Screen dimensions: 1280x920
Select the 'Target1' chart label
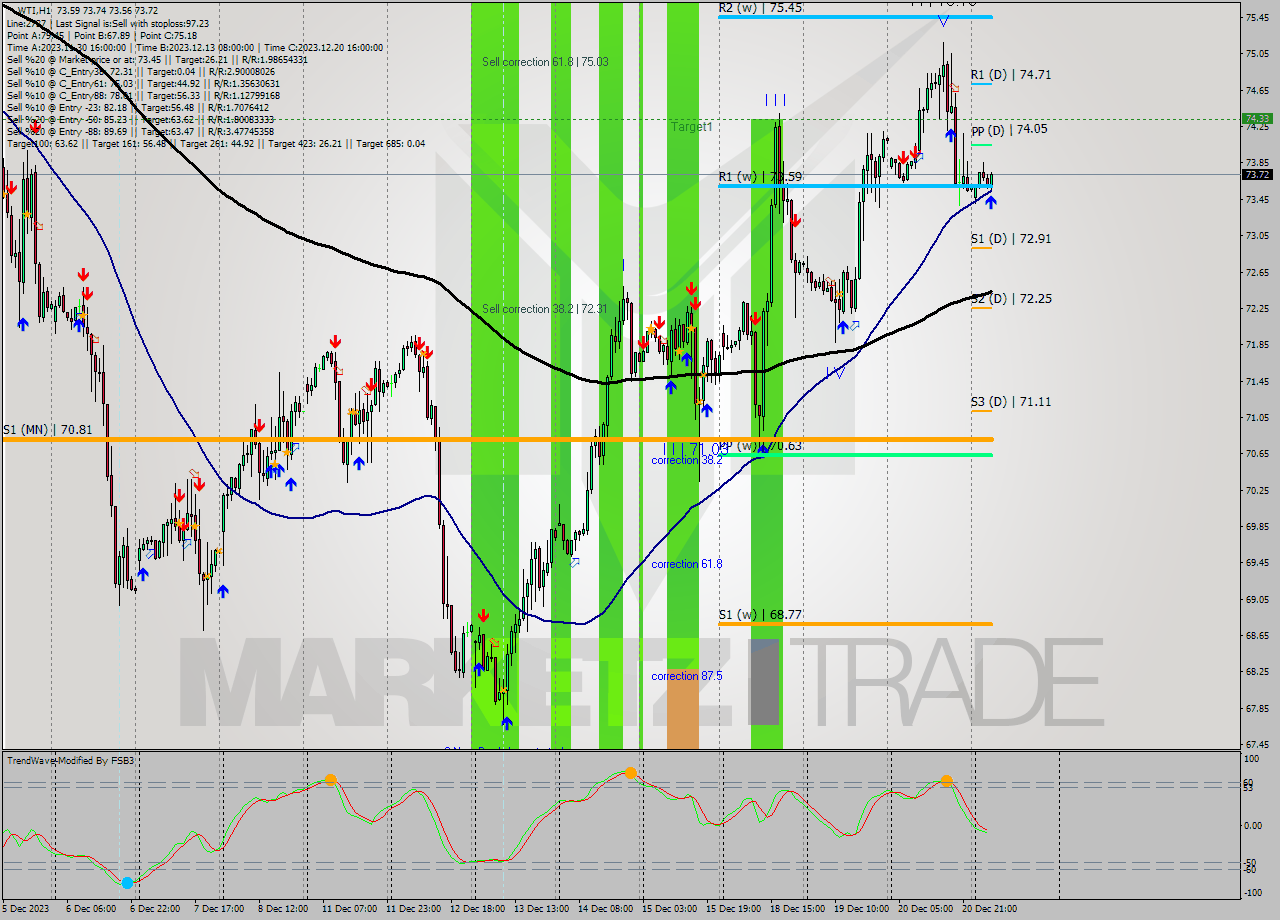(x=691, y=127)
